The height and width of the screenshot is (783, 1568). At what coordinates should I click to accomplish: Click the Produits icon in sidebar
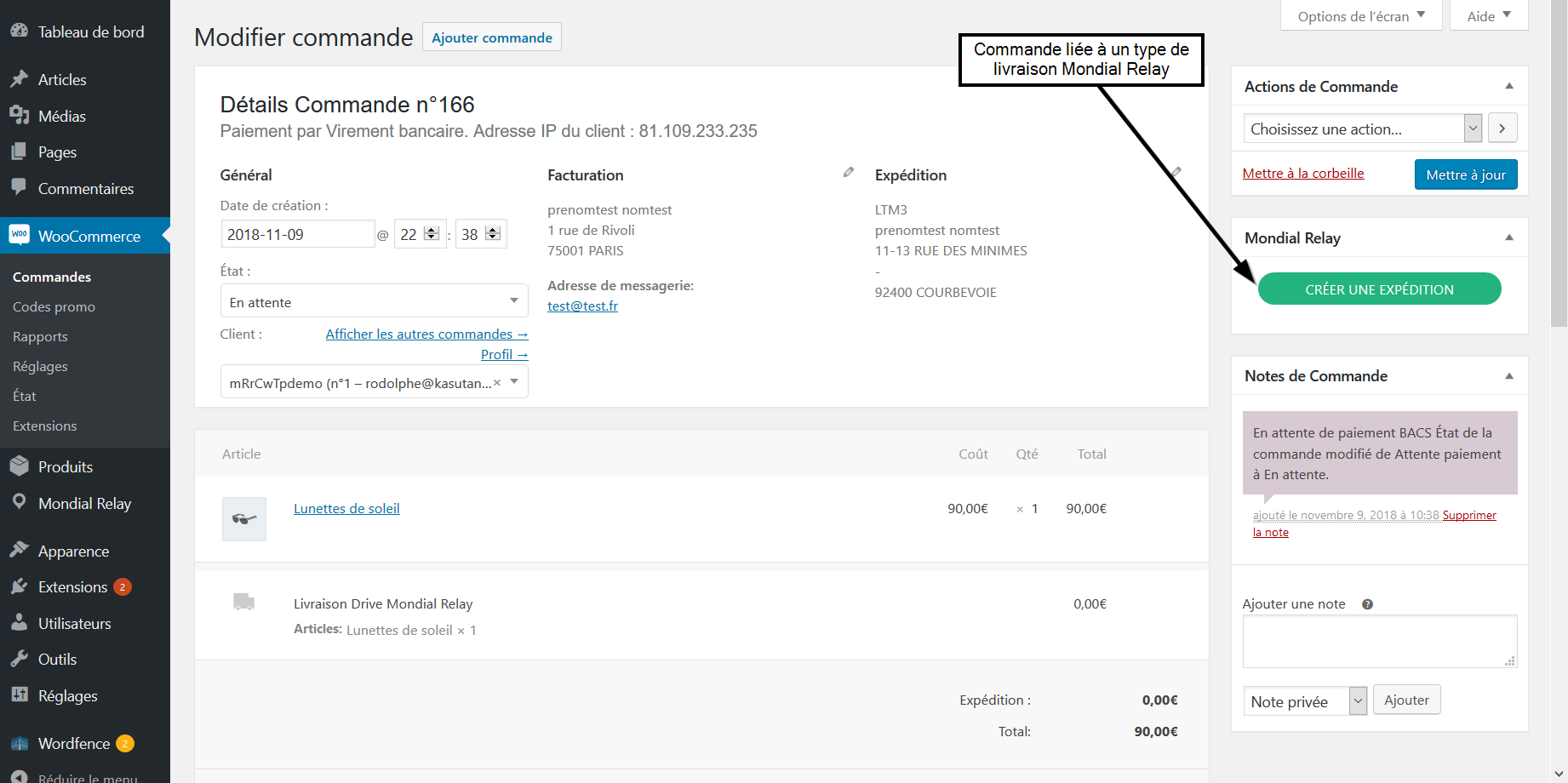[x=20, y=466]
